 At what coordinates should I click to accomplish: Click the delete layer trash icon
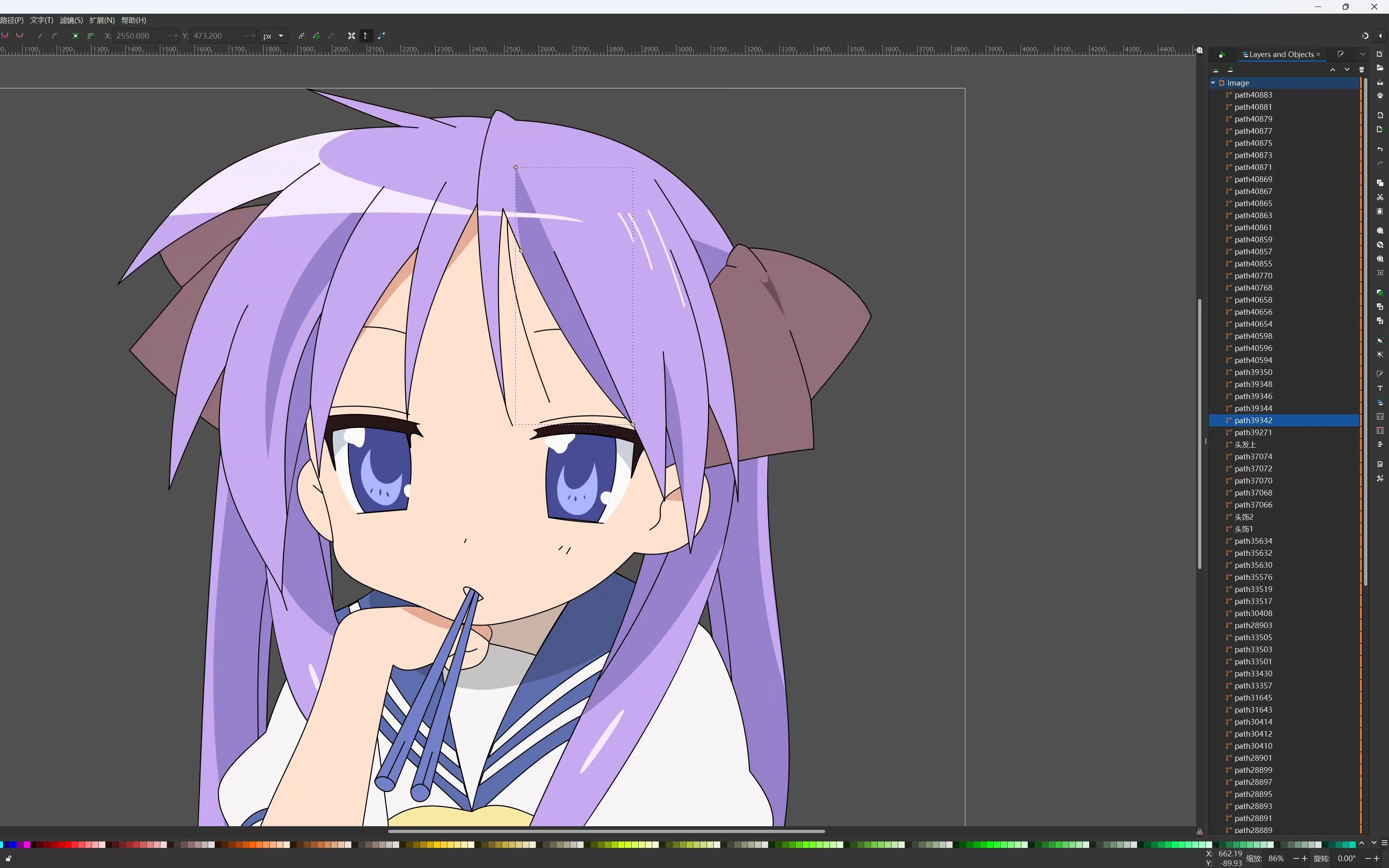(x=1361, y=70)
